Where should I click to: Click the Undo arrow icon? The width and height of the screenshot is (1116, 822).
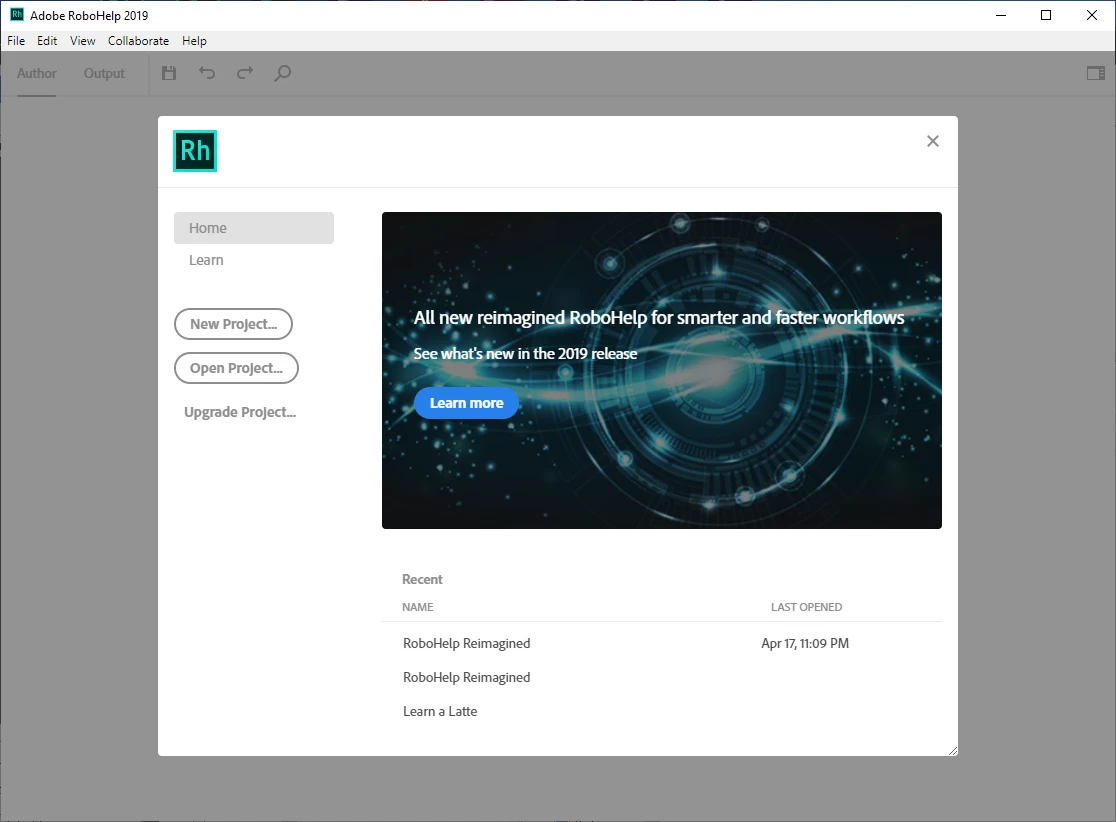(x=207, y=73)
